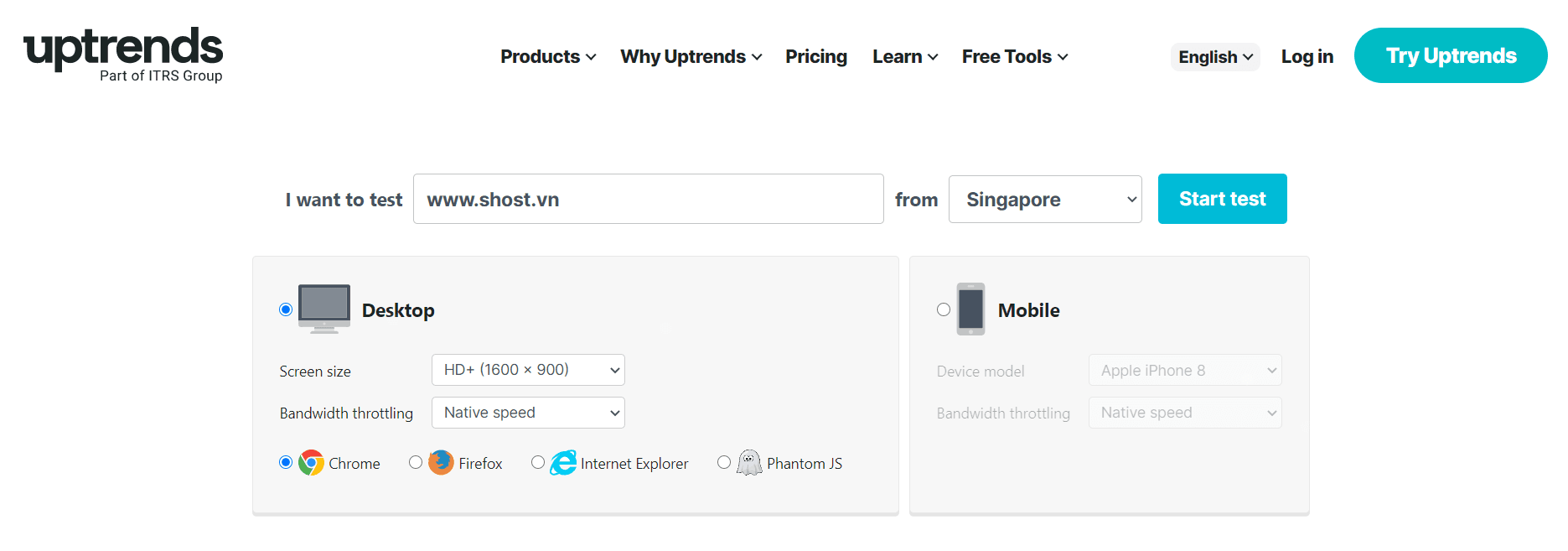Choose the Firefox radio button
1568x551 pixels.
(x=416, y=462)
